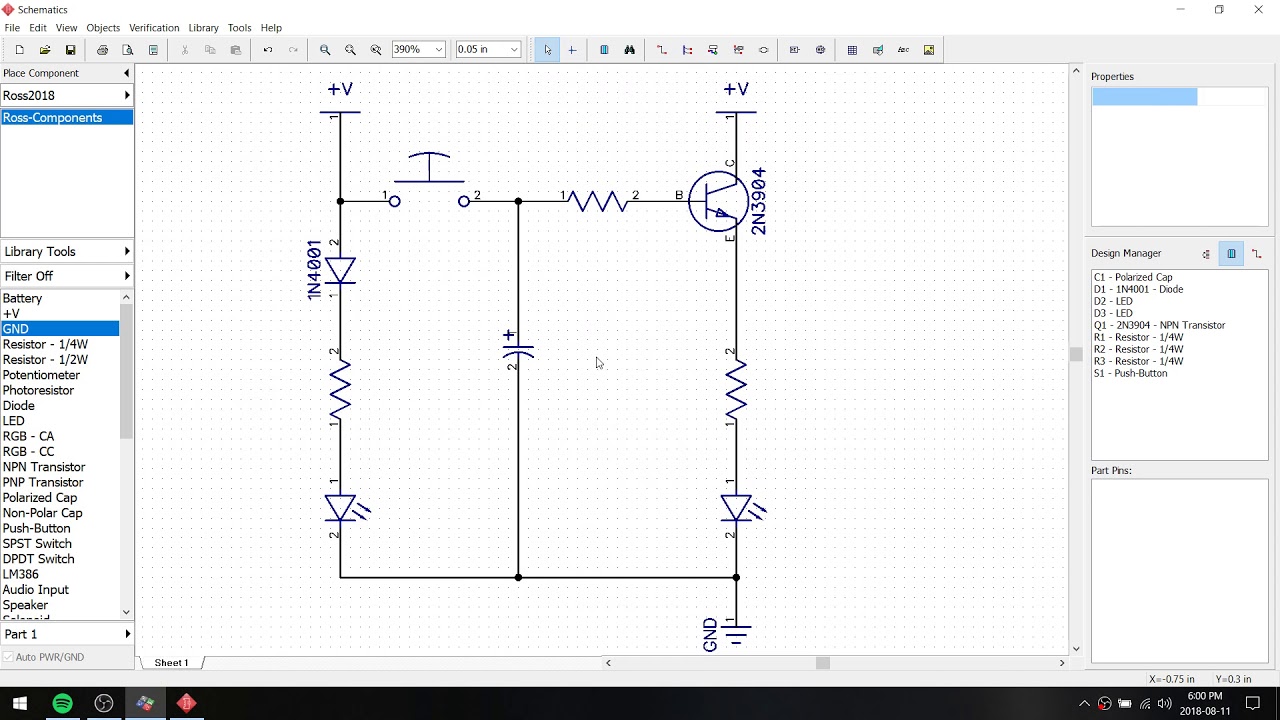
Task: Click the component list scrollbar down arrow
Action: pos(126,612)
